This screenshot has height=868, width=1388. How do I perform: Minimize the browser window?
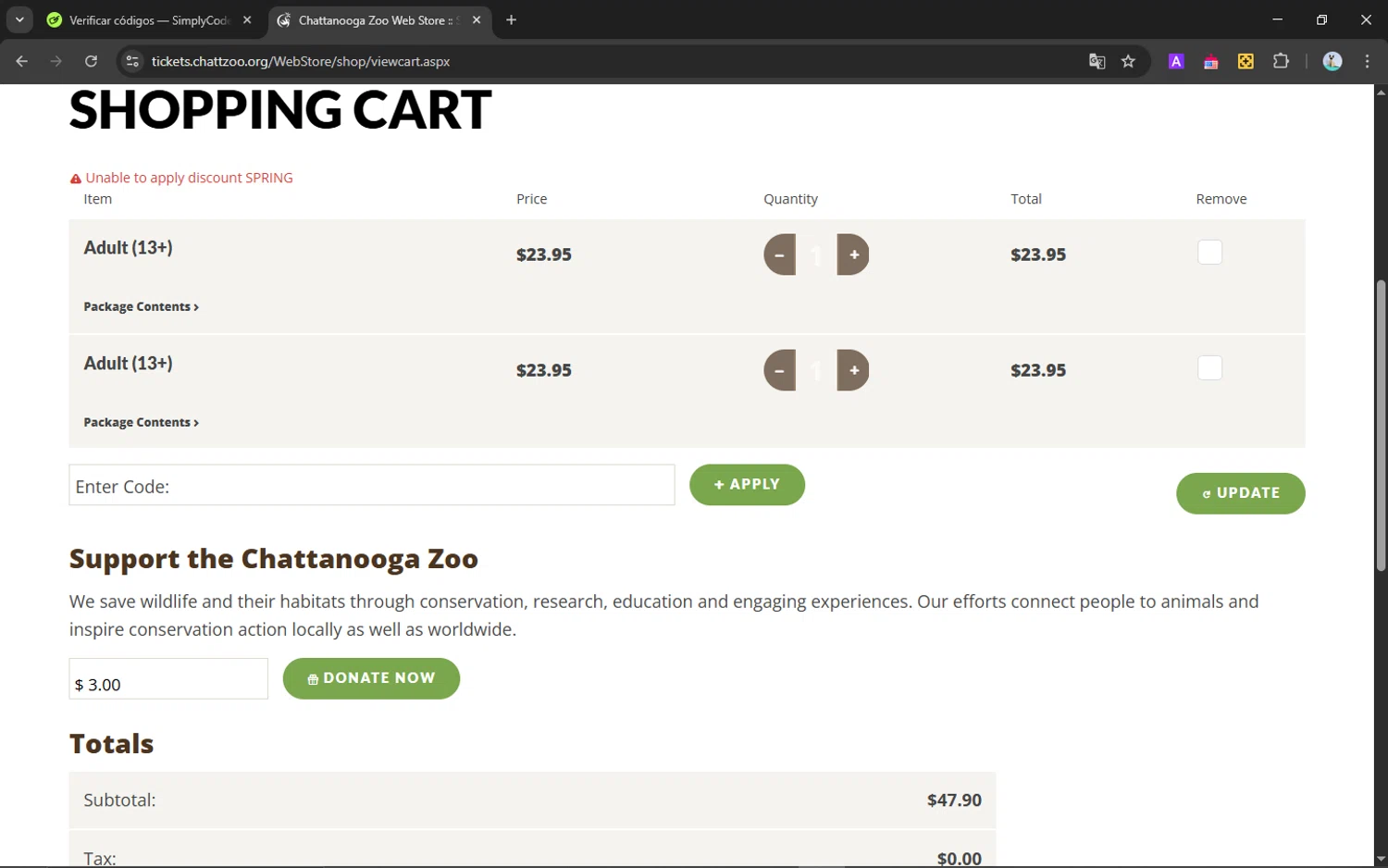[1277, 19]
